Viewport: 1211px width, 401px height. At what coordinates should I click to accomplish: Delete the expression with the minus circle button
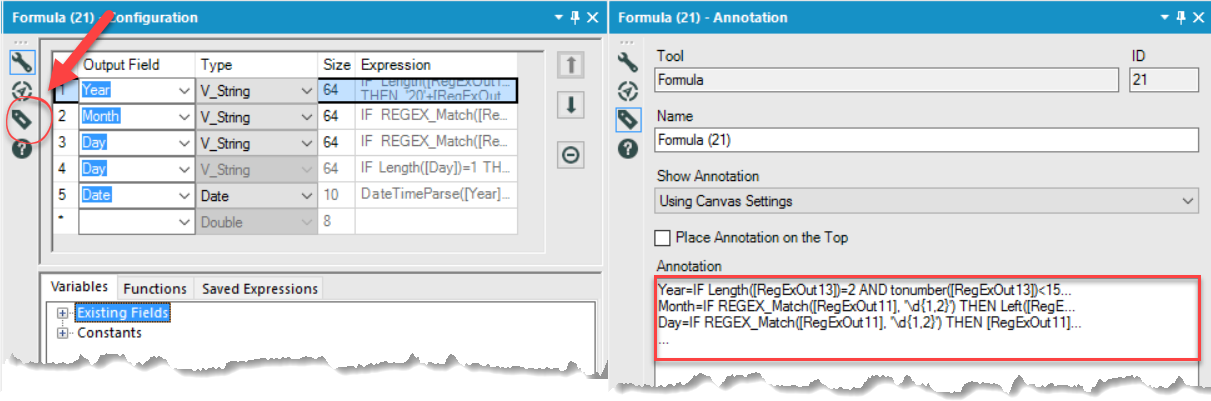pos(569,155)
